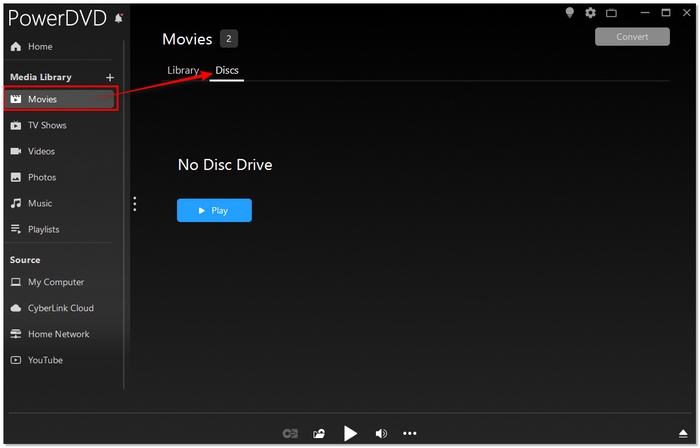This screenshot has width=700, height=448.
Task: Click the Convert button
Action: tap(632, 37)
